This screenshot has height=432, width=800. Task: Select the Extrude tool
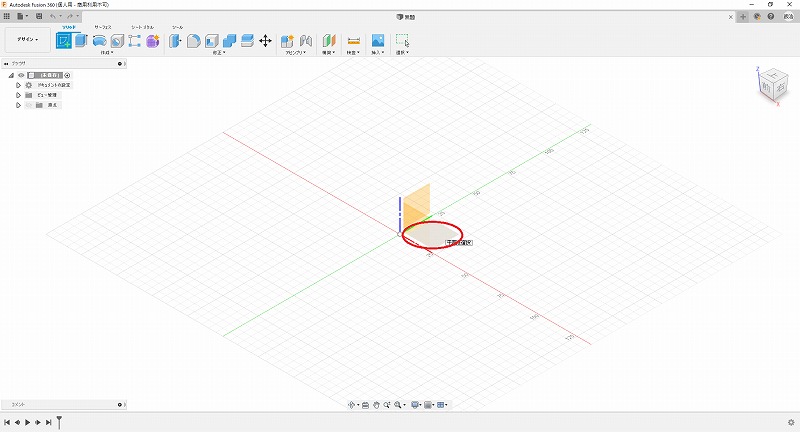[81, 41]
